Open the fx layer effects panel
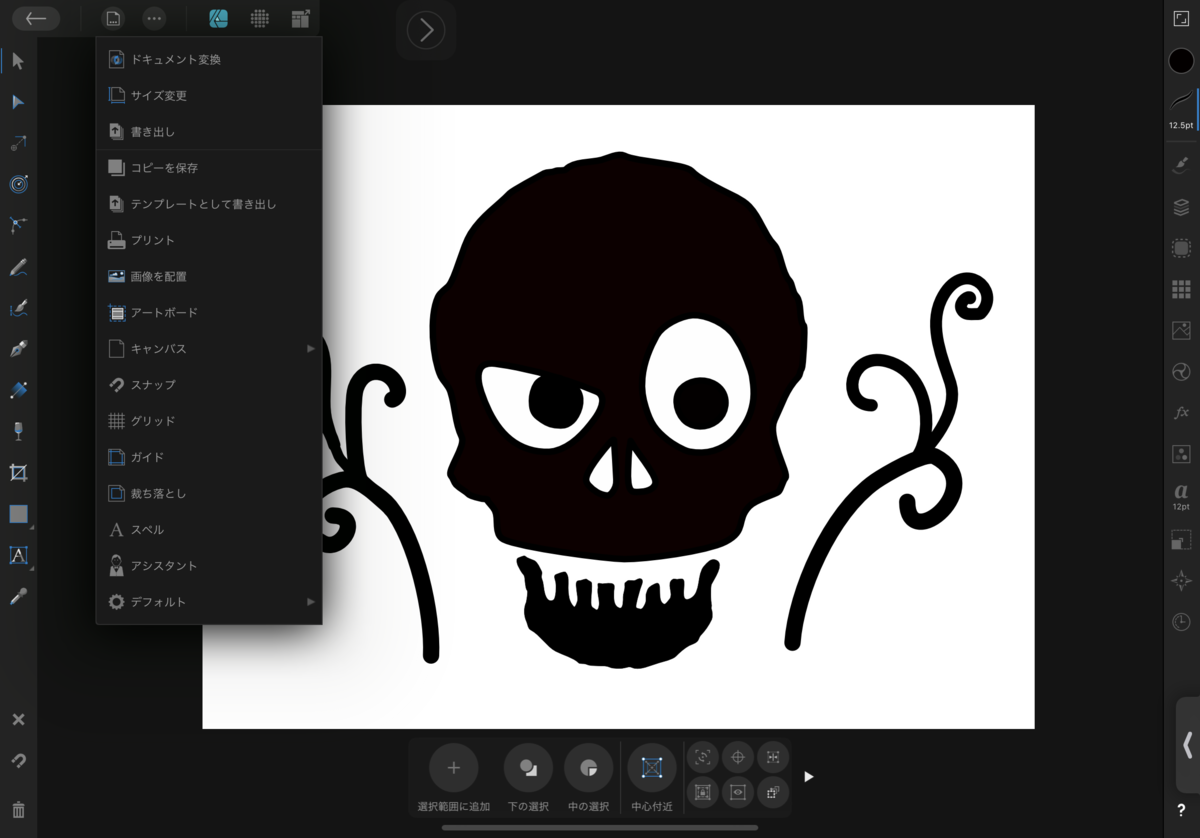1200x838 pixels. 1181,412
